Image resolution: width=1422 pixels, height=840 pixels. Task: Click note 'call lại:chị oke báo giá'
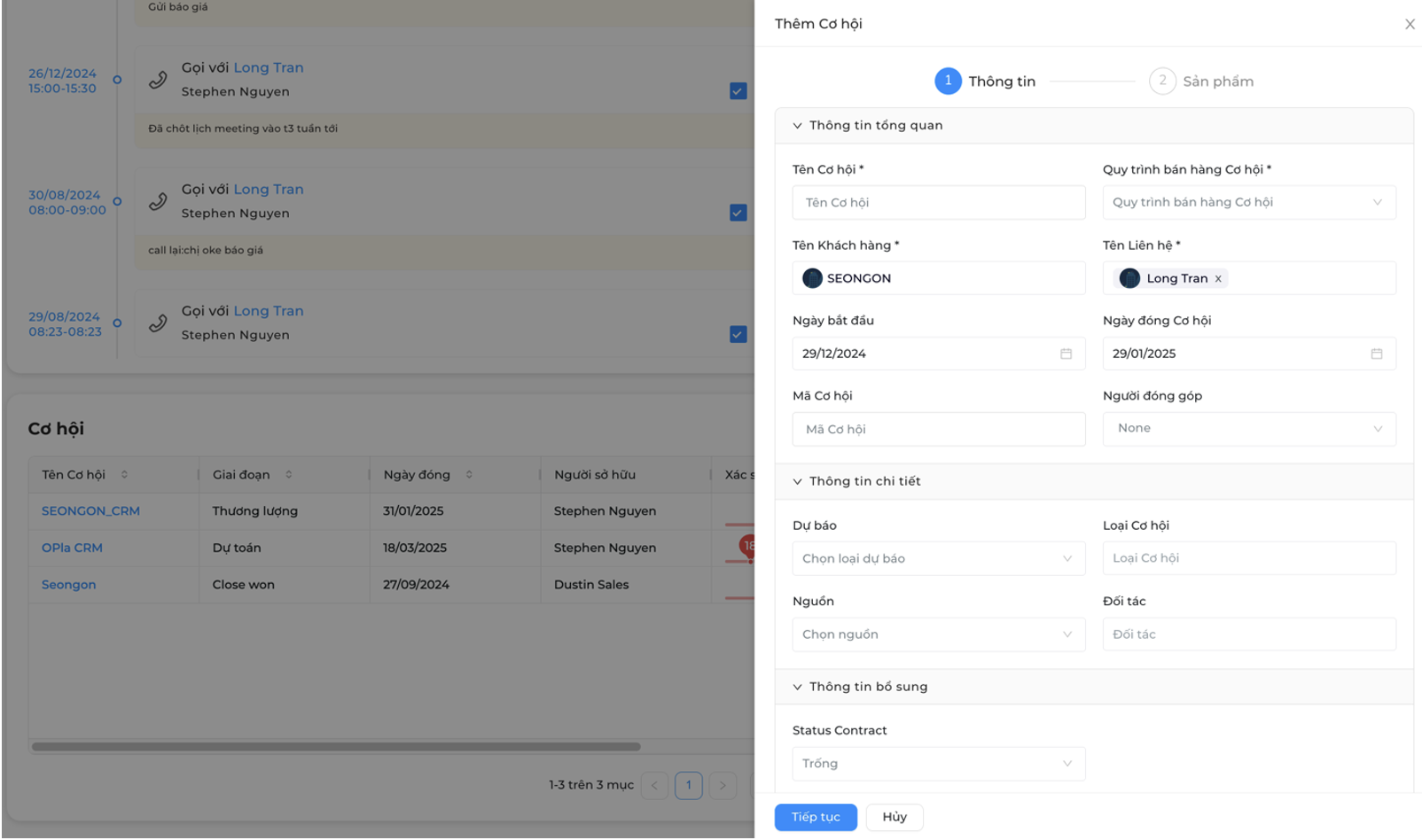[x=206, y=251]
